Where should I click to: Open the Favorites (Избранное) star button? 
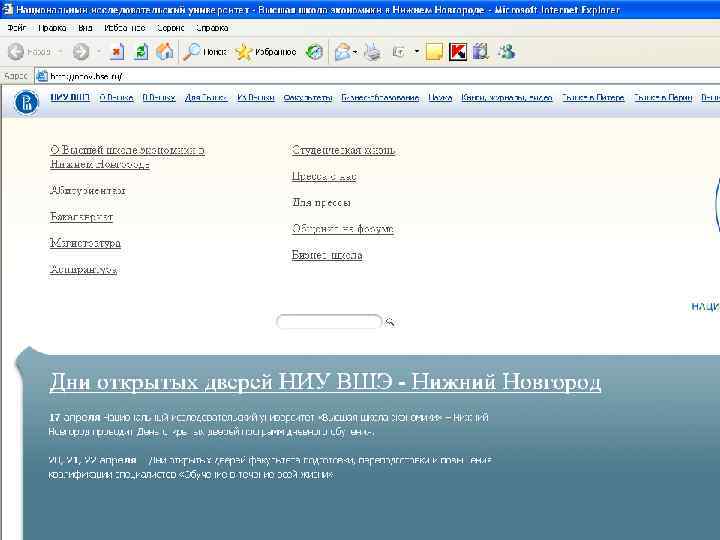(265, 52)
